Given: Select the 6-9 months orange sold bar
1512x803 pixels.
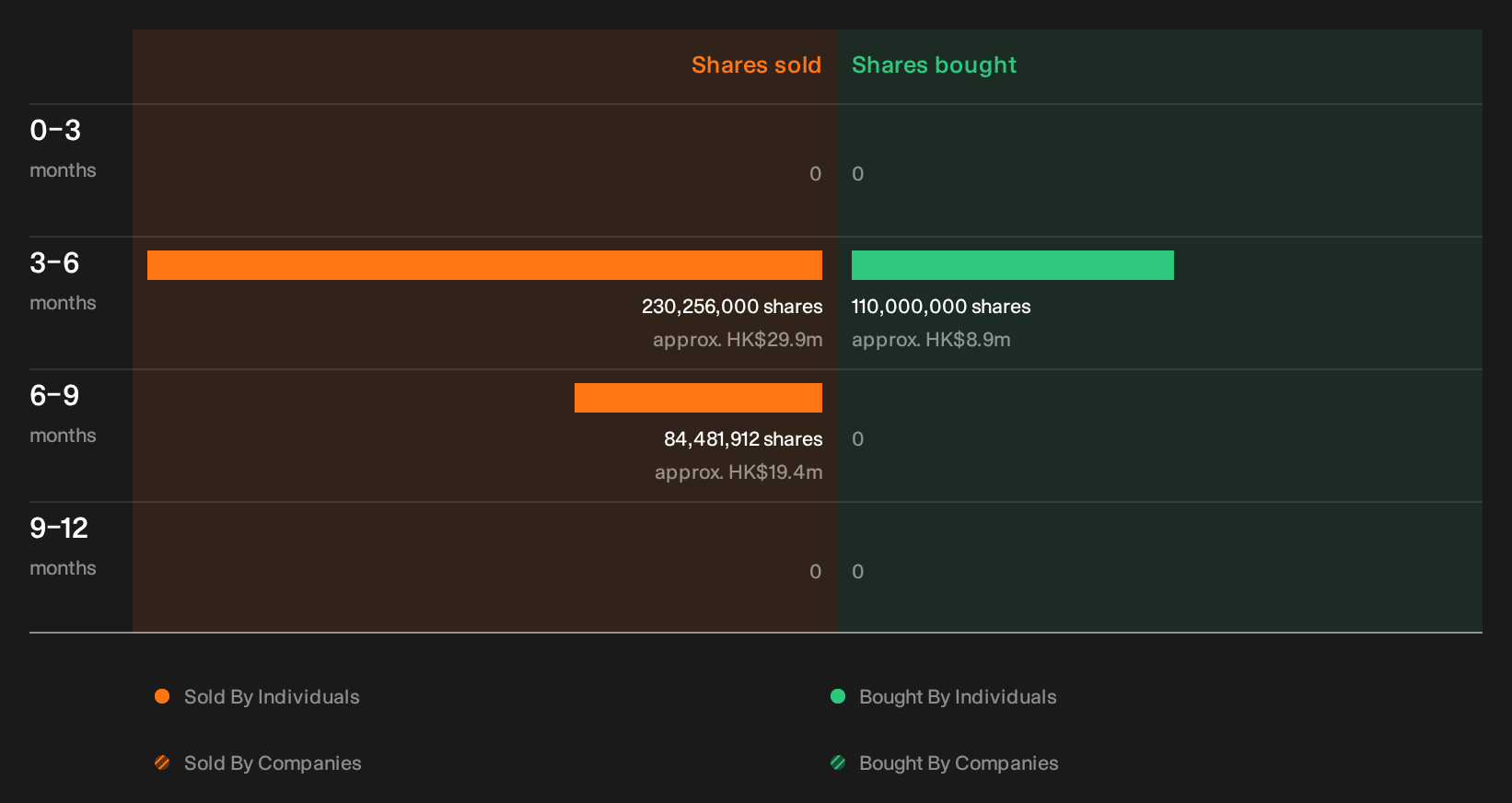Looking at the screenshot, I should pos(698,398).
